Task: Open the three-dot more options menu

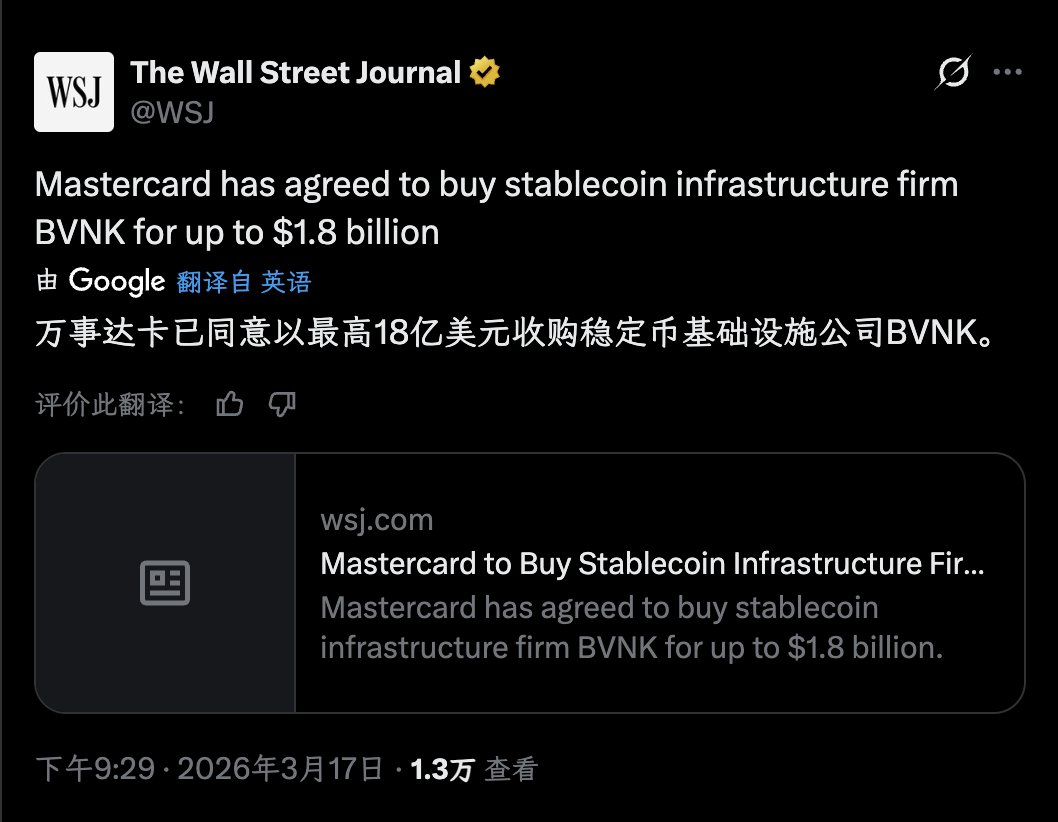Action: coord(1006,73)
